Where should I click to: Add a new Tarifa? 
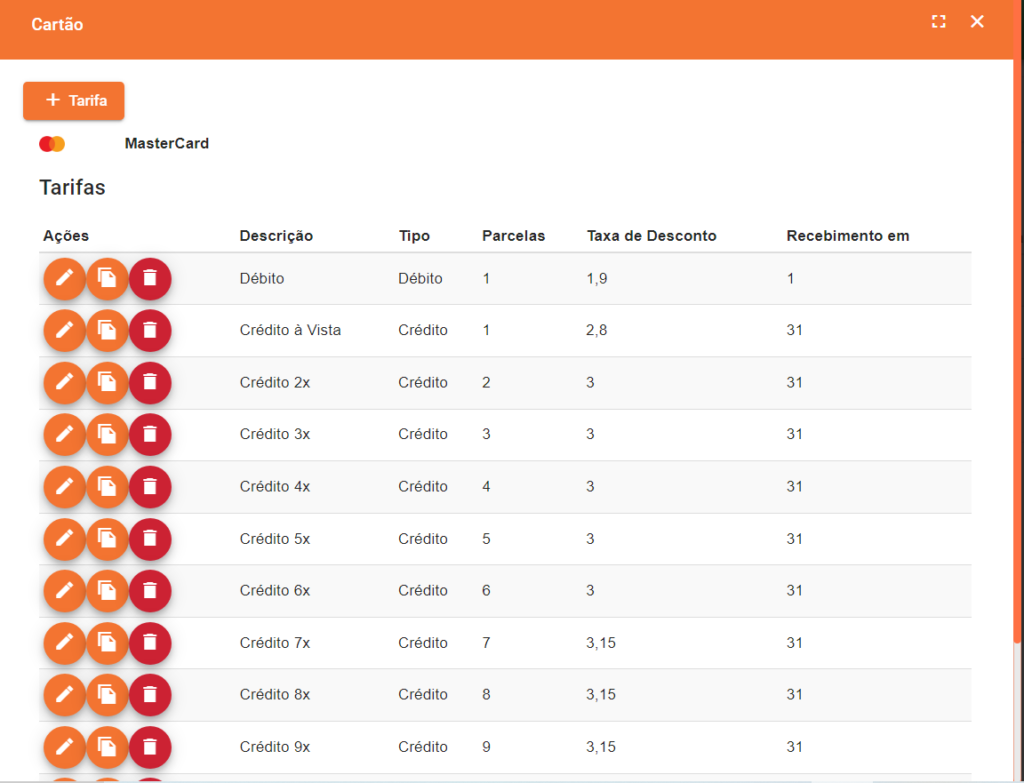[74, 101]
